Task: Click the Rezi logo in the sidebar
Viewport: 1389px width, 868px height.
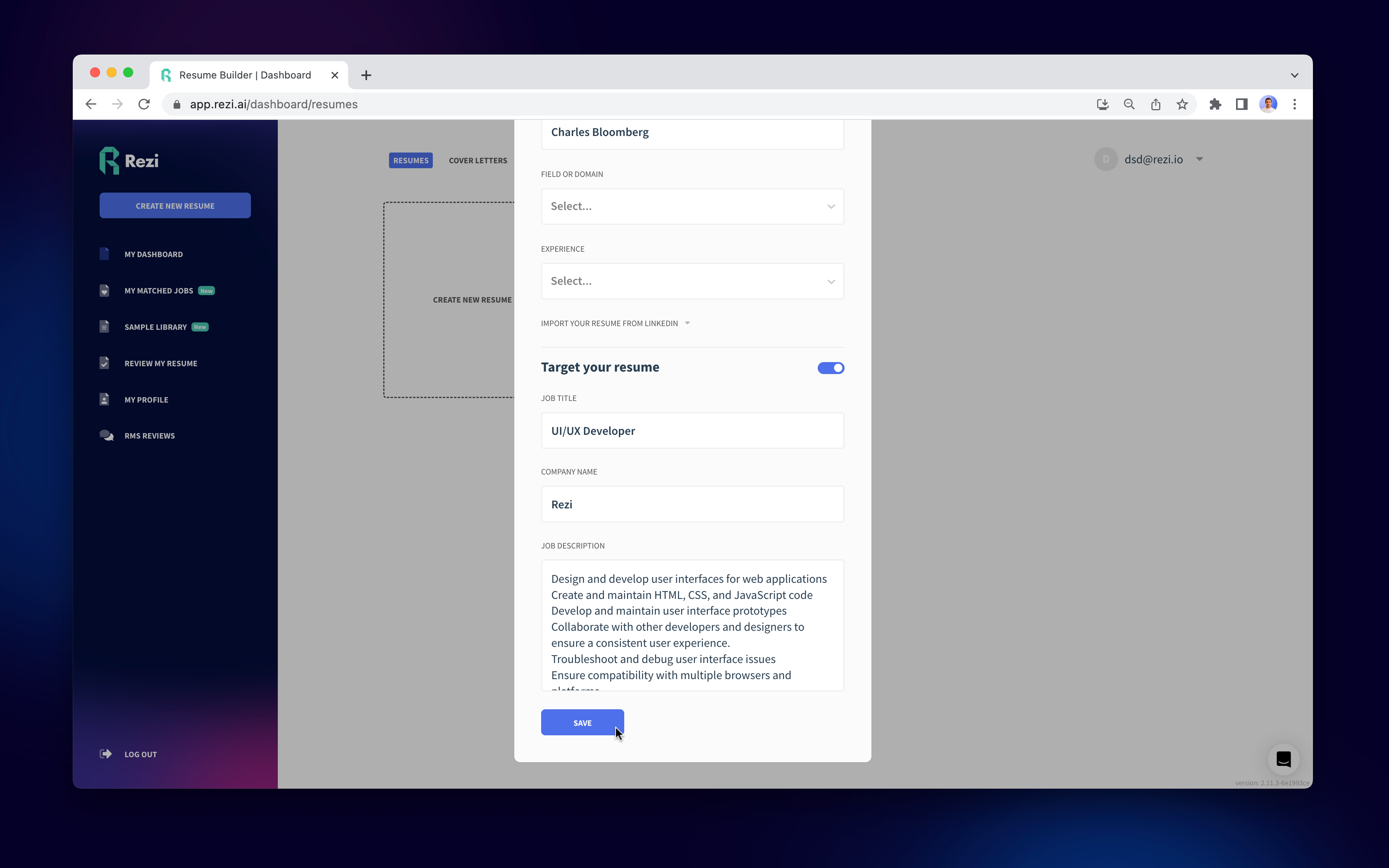Action: click(129, 161)
